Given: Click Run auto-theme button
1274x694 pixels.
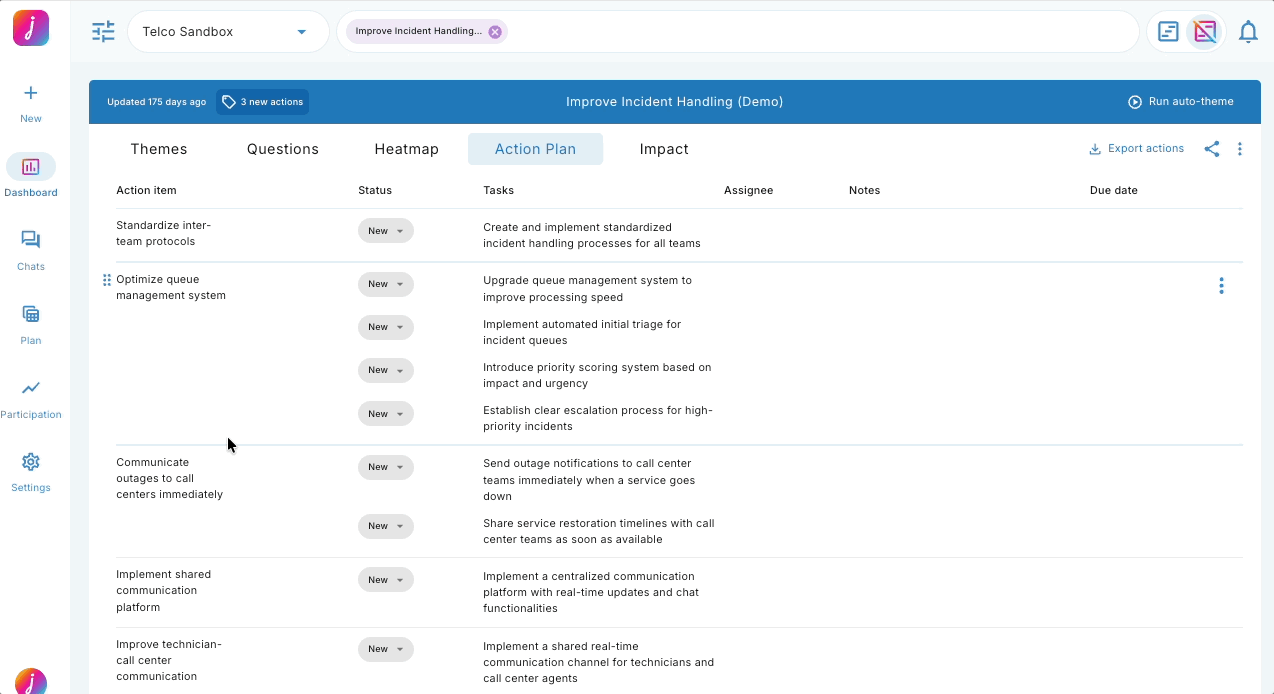Looking at the screenshot, I should 1181,102.
